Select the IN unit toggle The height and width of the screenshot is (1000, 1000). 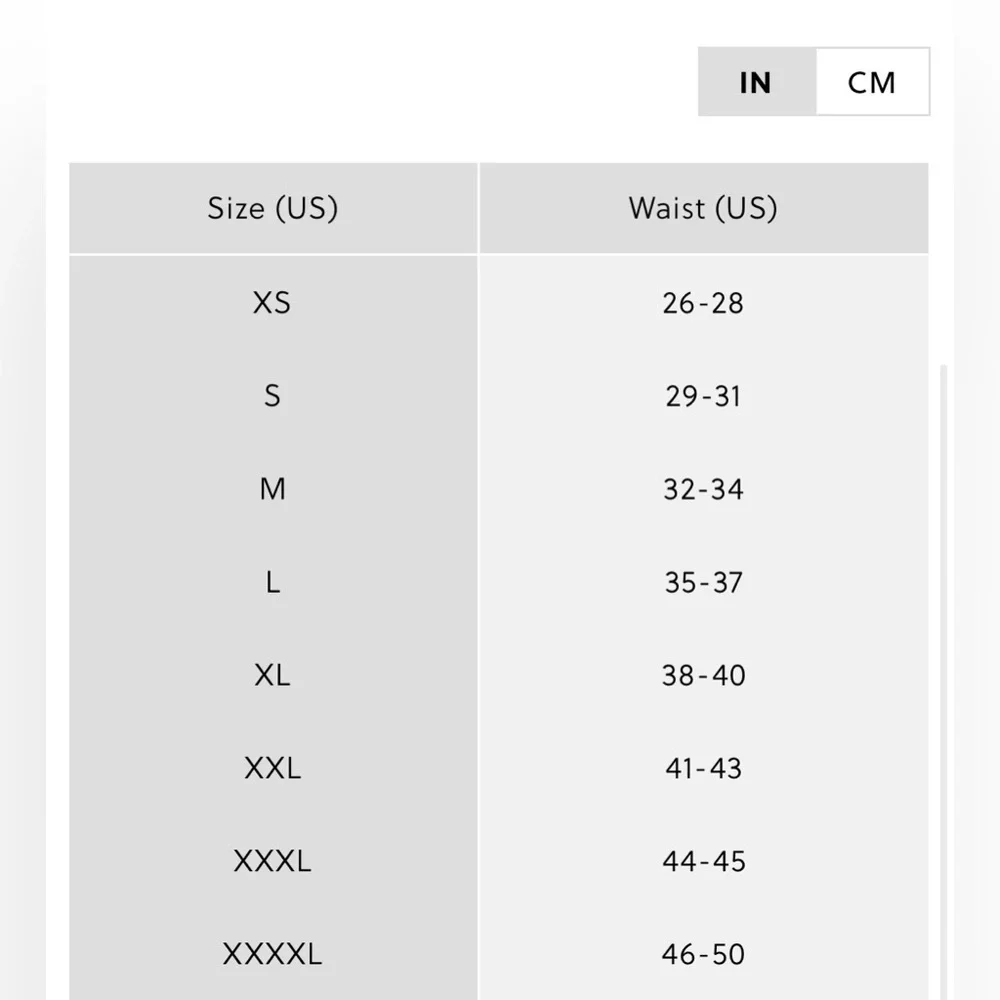point(757,82)
